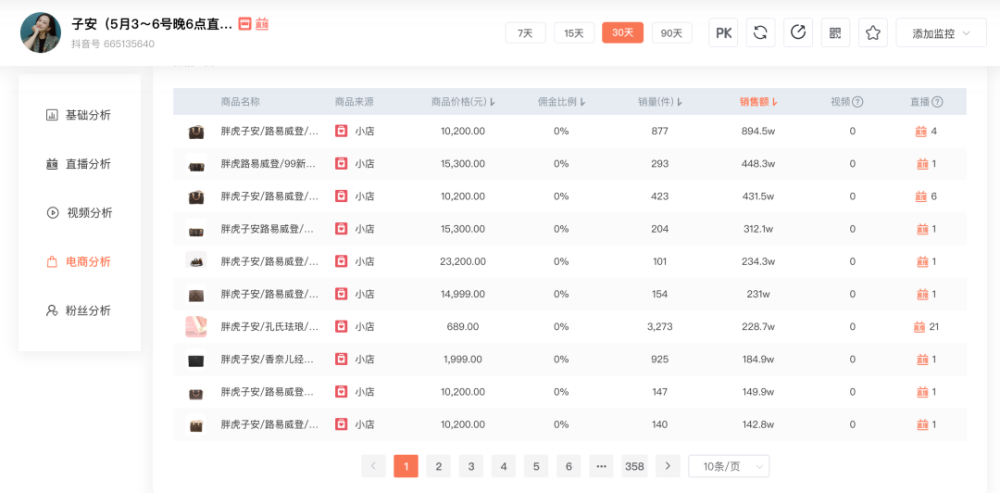Click the red live badge next to 子安 title
Image resolution: width=1000 pixels, height=493 pixels.
(262, 24)
